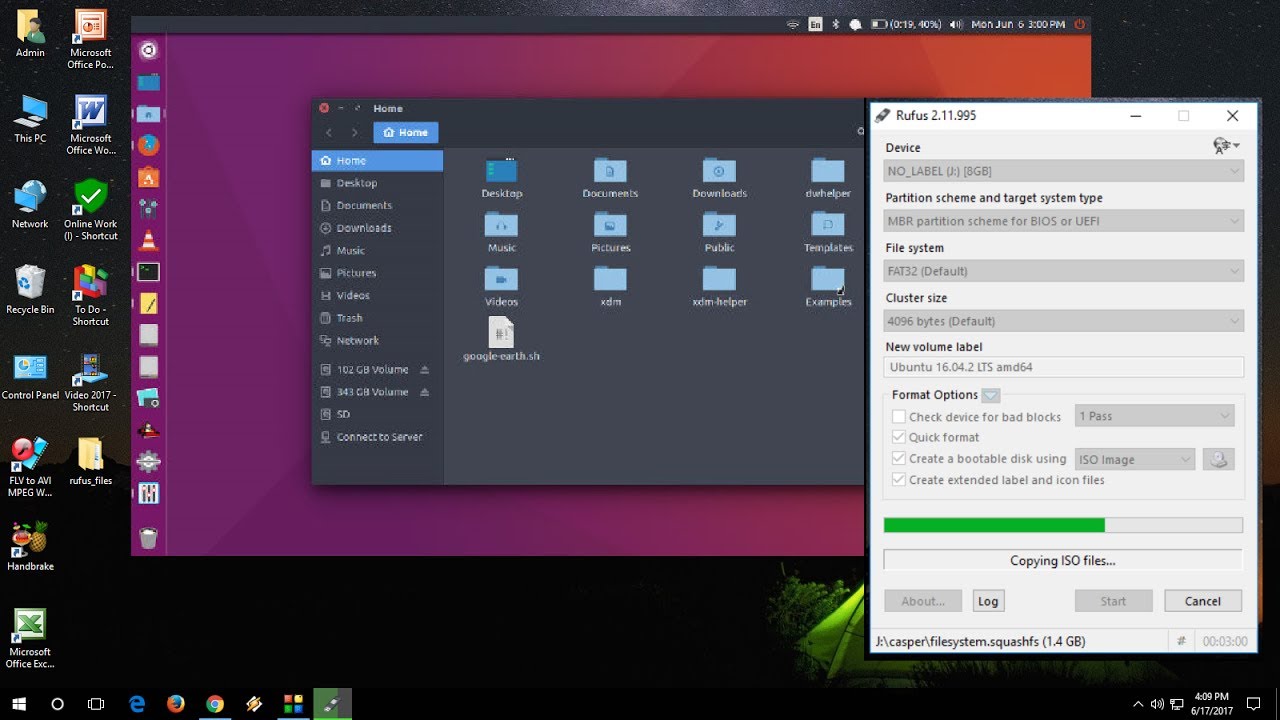
Task: Open the Handbrake desktop shortcut
Action: coord(30,548)
